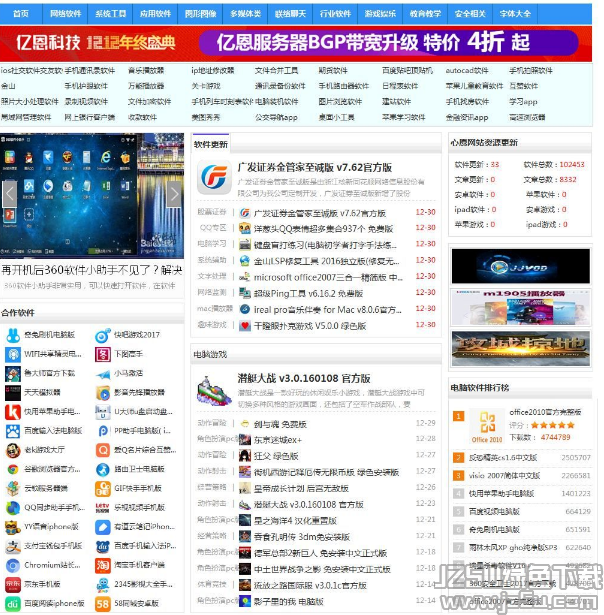Click the 软件总数 value 102453

click(572, 164)
